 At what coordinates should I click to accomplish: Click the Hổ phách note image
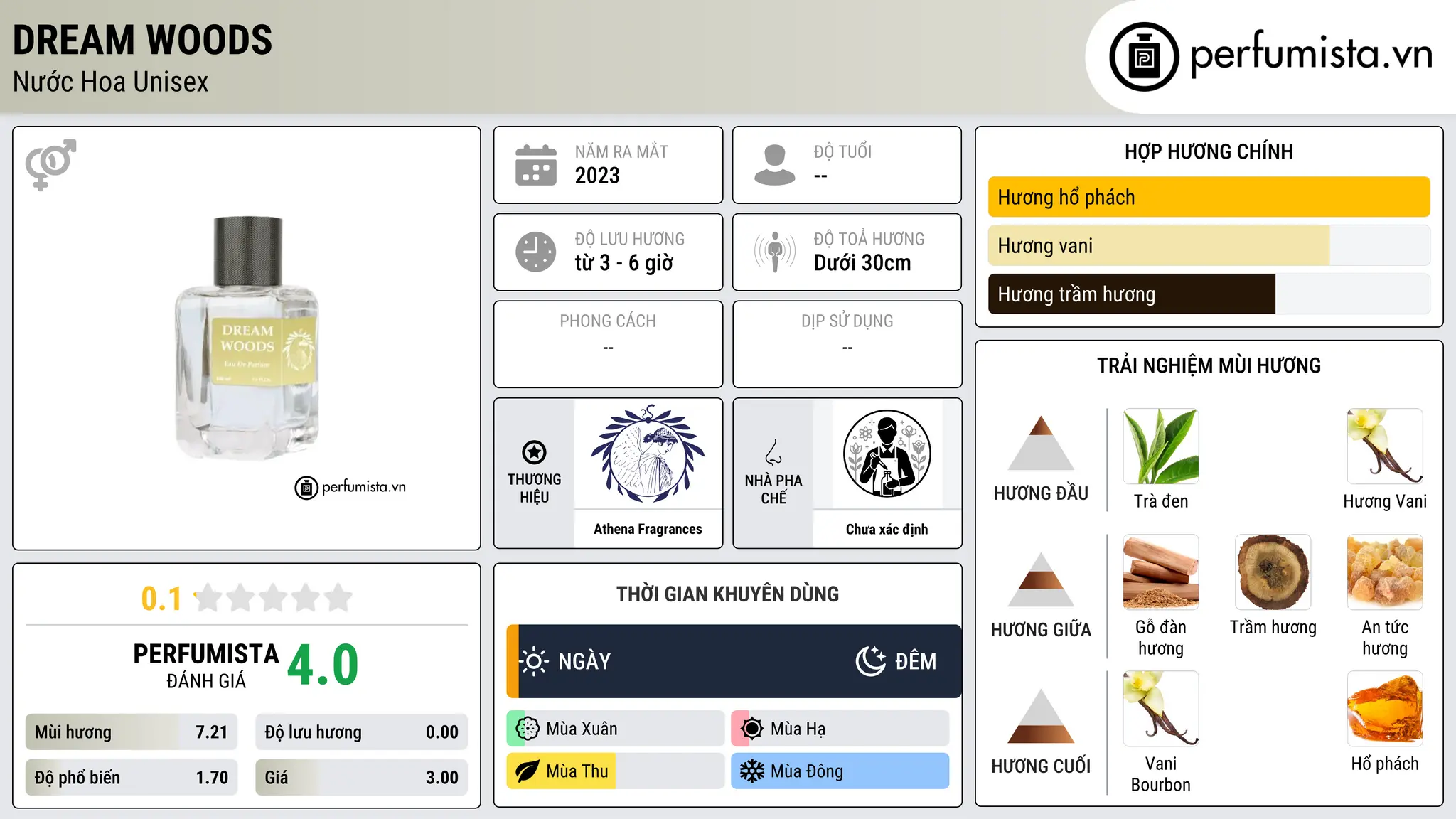[1385, 709]
